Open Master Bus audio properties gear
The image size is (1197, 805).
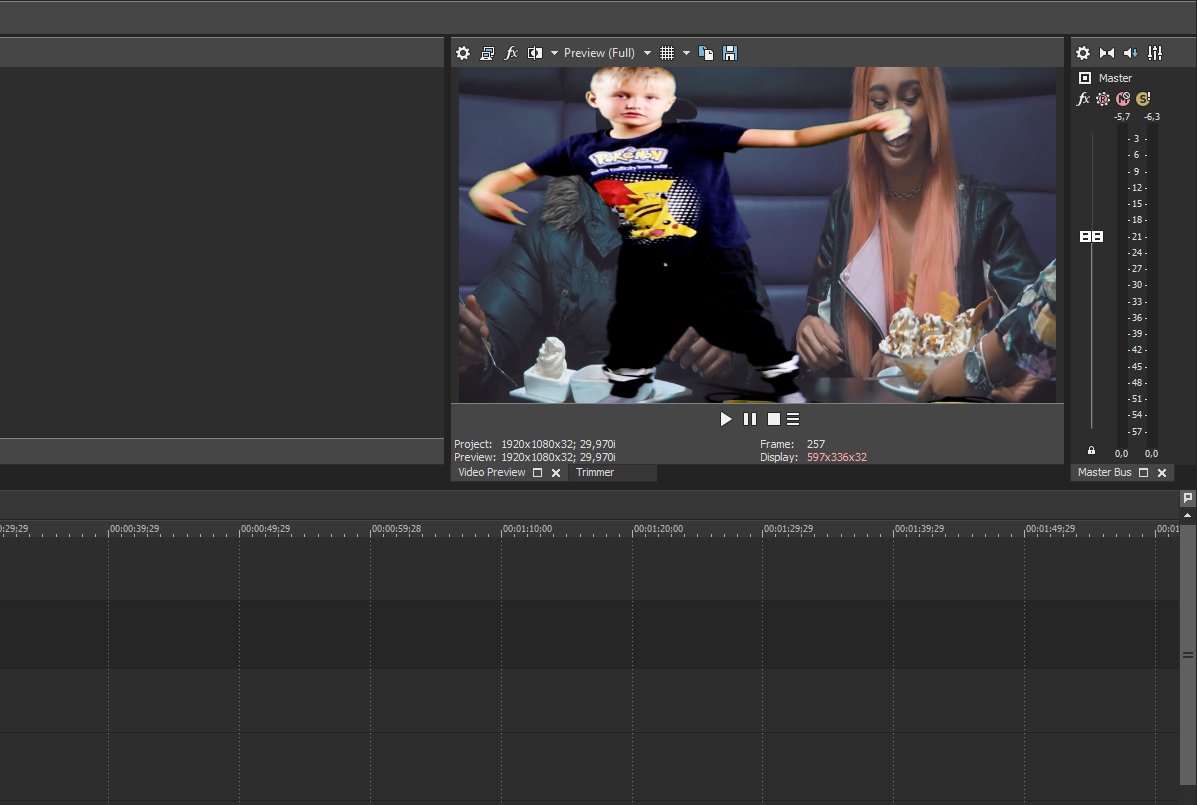tap(1082, 53)
